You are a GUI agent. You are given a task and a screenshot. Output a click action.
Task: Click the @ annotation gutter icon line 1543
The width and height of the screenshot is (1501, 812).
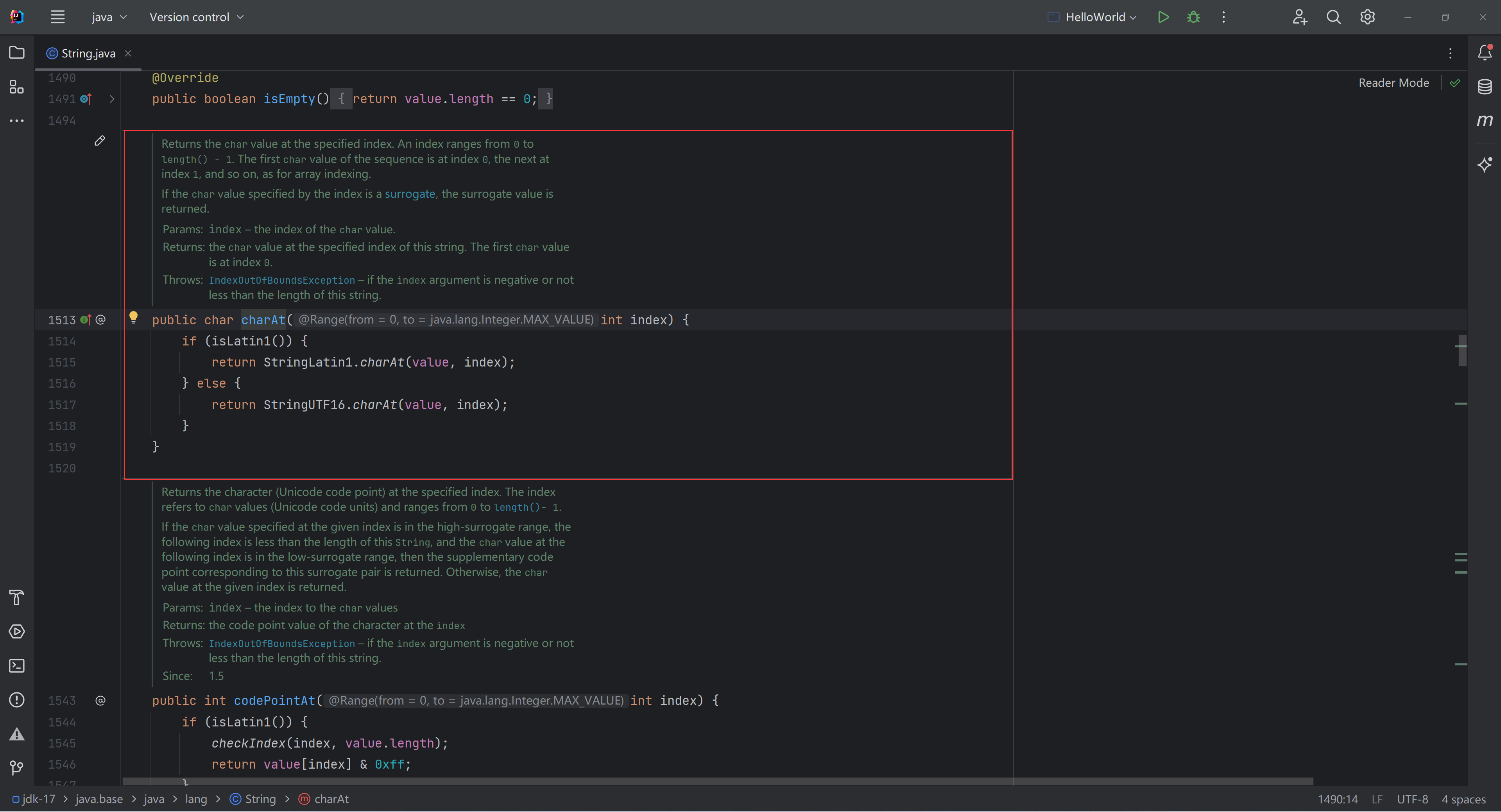click(x=100, y=700)
